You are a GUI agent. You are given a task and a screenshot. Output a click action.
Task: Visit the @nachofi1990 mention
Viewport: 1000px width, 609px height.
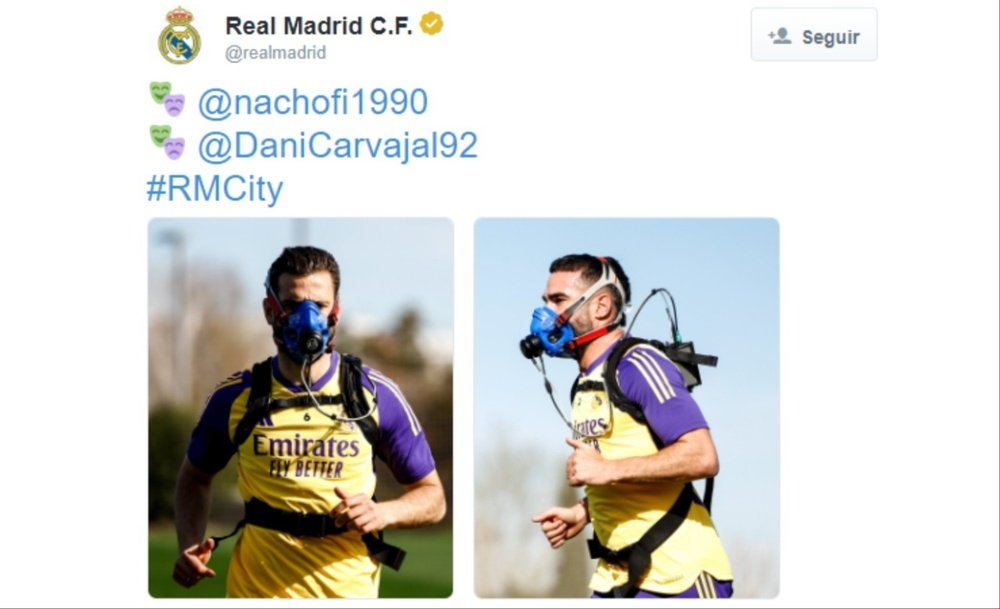(x=312, y=102)
